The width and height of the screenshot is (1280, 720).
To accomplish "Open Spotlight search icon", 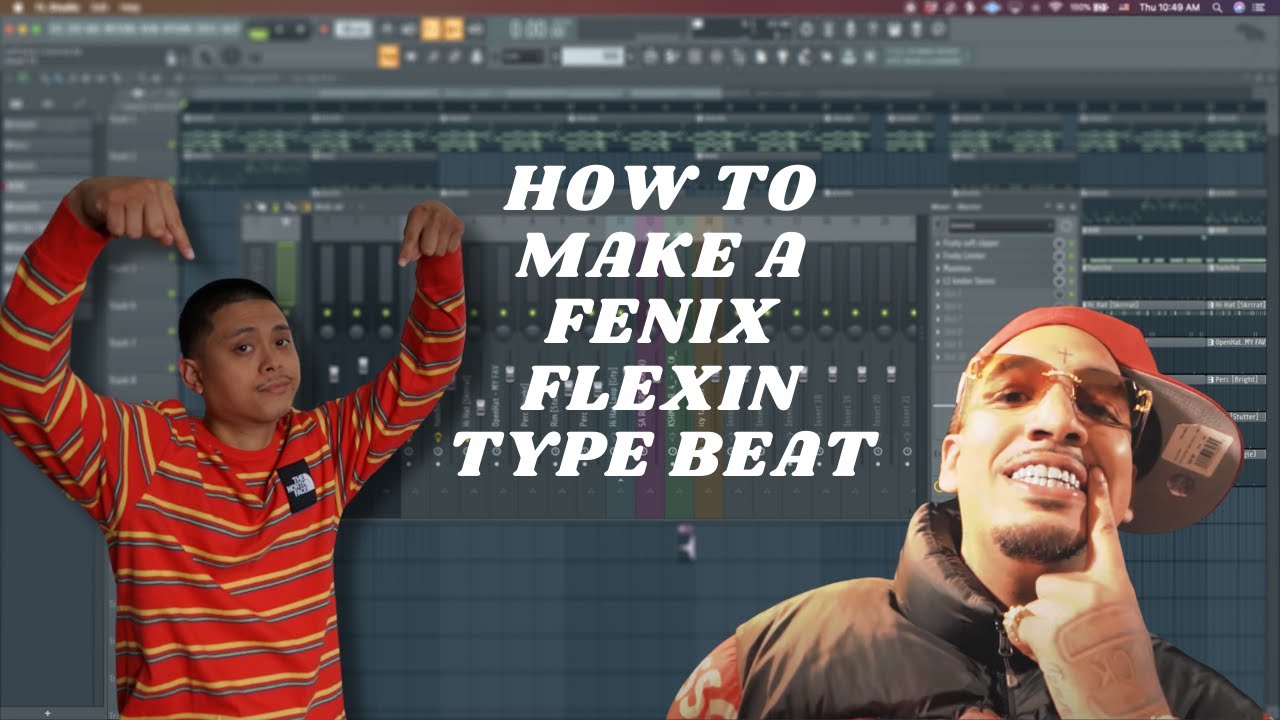I will [1215, 7].
